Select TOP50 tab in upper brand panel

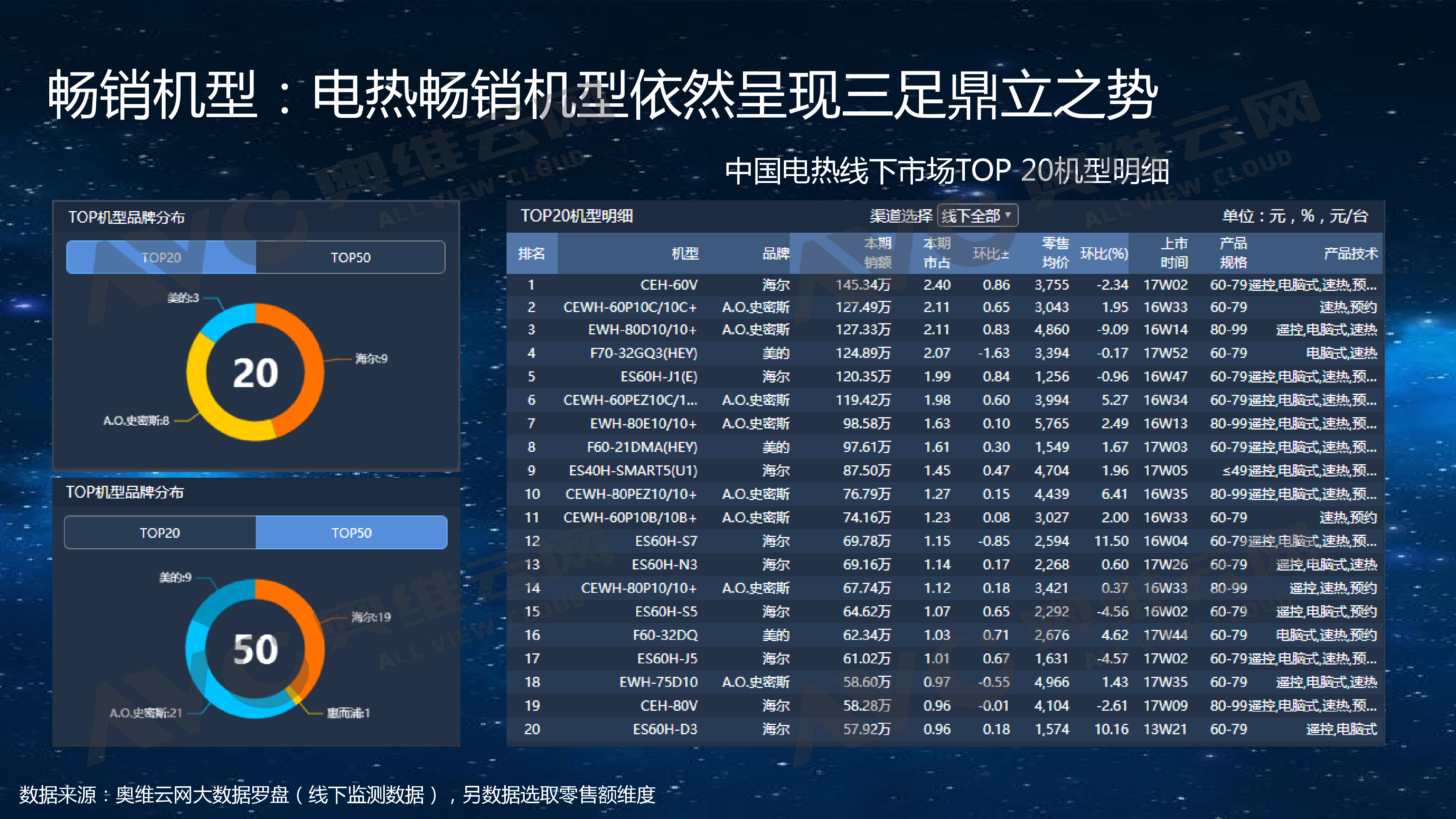pyautogui.click(x=351, y=258)
